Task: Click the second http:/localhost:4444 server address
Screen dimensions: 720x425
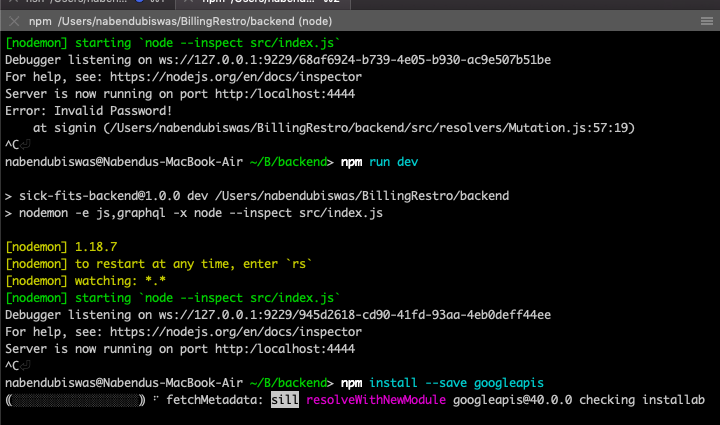Action: point(285,348)
